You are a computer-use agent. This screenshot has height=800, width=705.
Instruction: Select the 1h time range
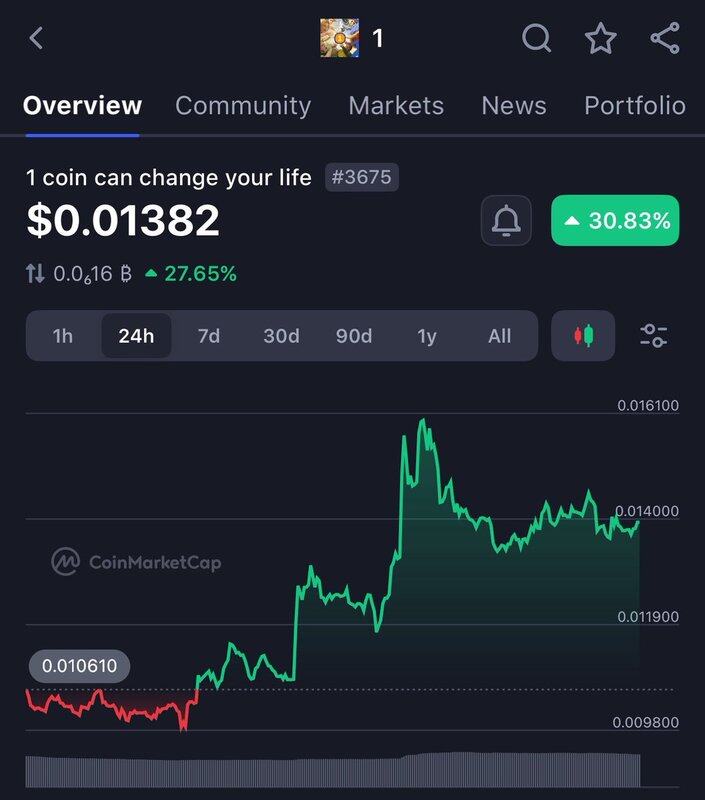(63, 336)
